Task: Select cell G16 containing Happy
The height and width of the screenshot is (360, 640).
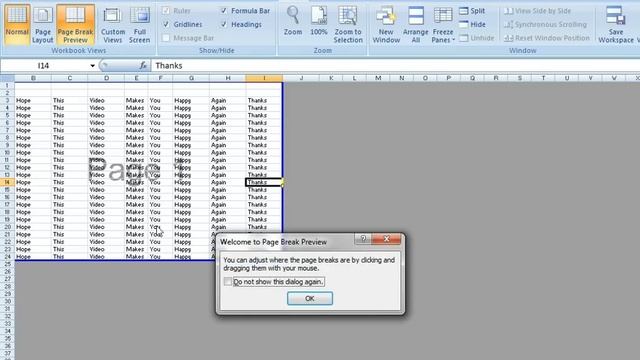Action: (191, 197)
